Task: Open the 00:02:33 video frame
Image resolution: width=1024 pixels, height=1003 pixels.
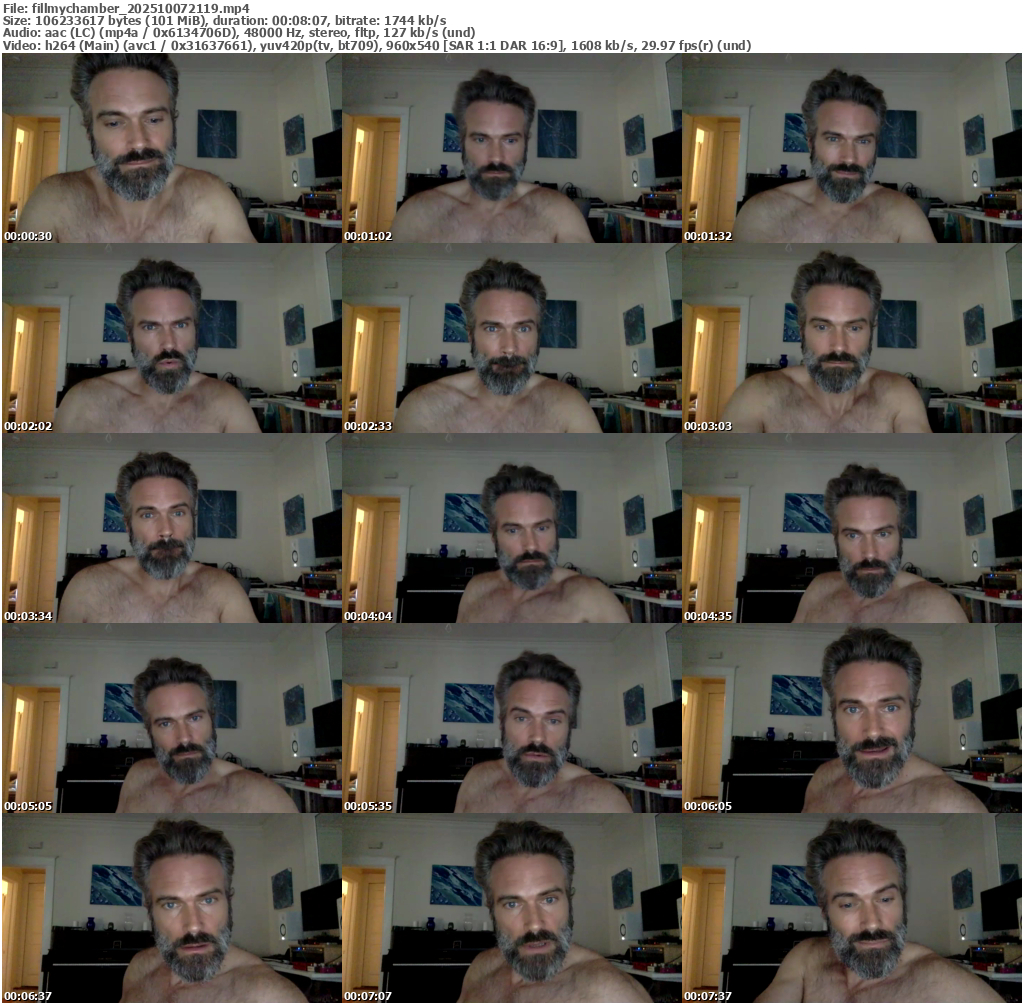Action: 512,338
